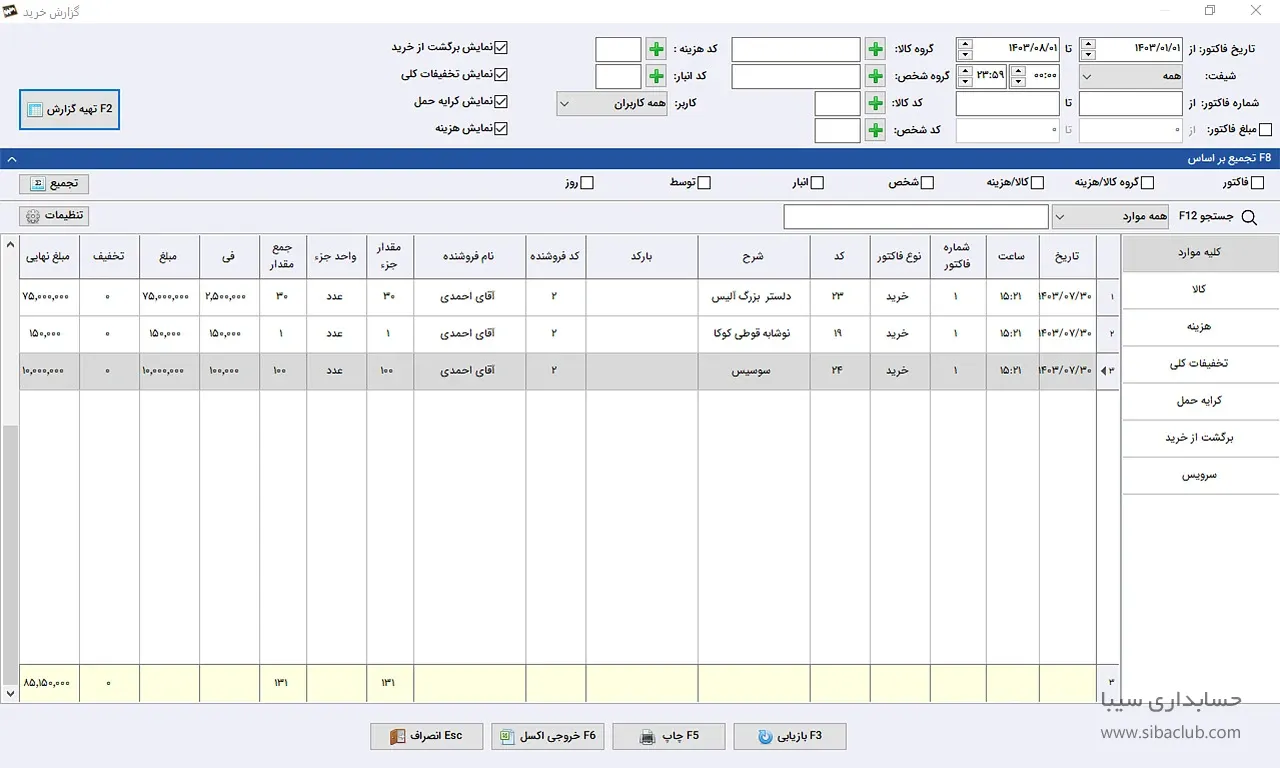Export with F6 خروجی اکسل button
The height and width of the screenshot is (768, 1280).
[x=547, y=736]
